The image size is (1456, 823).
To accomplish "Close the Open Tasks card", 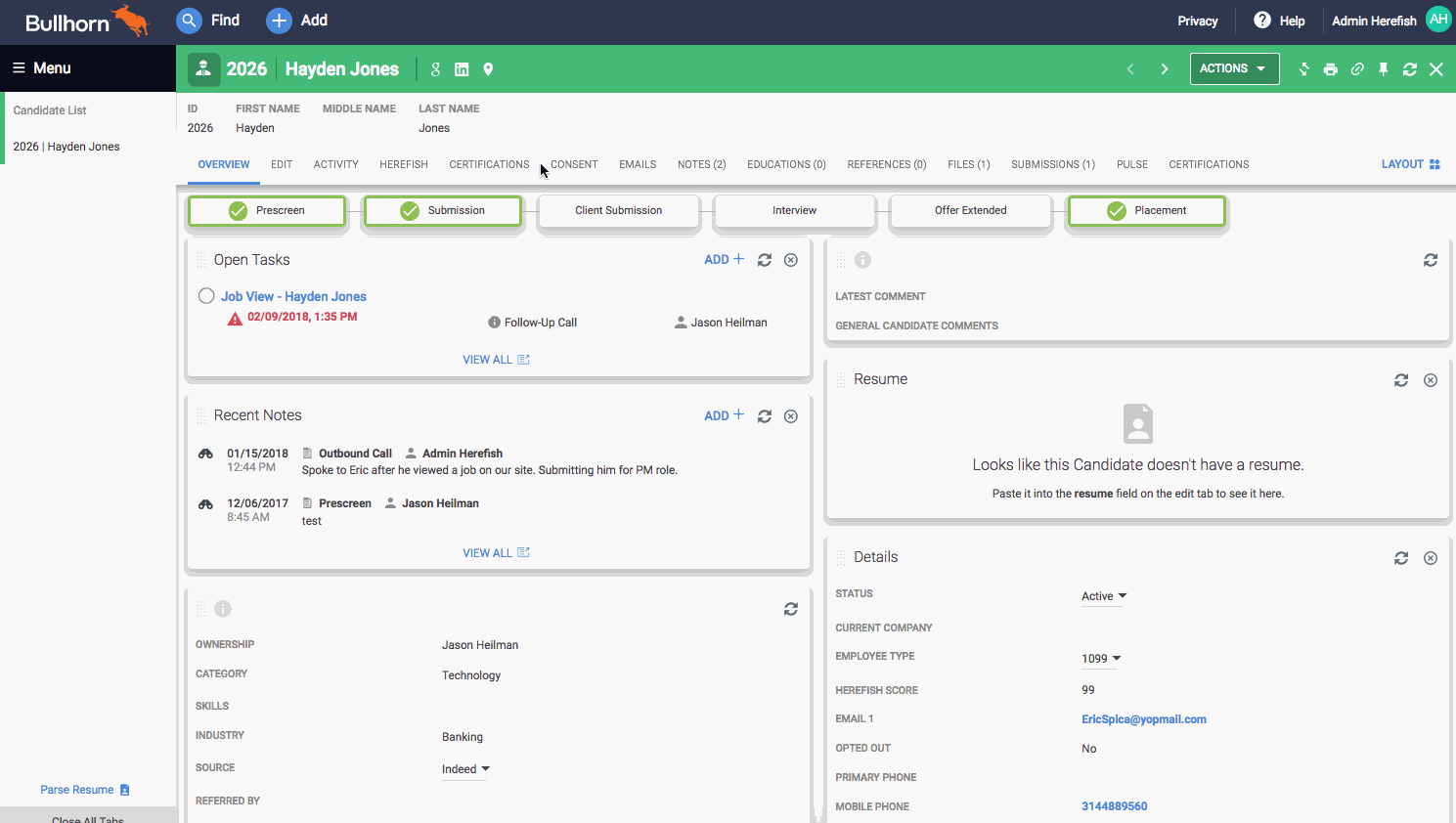I will click(791, 260).
